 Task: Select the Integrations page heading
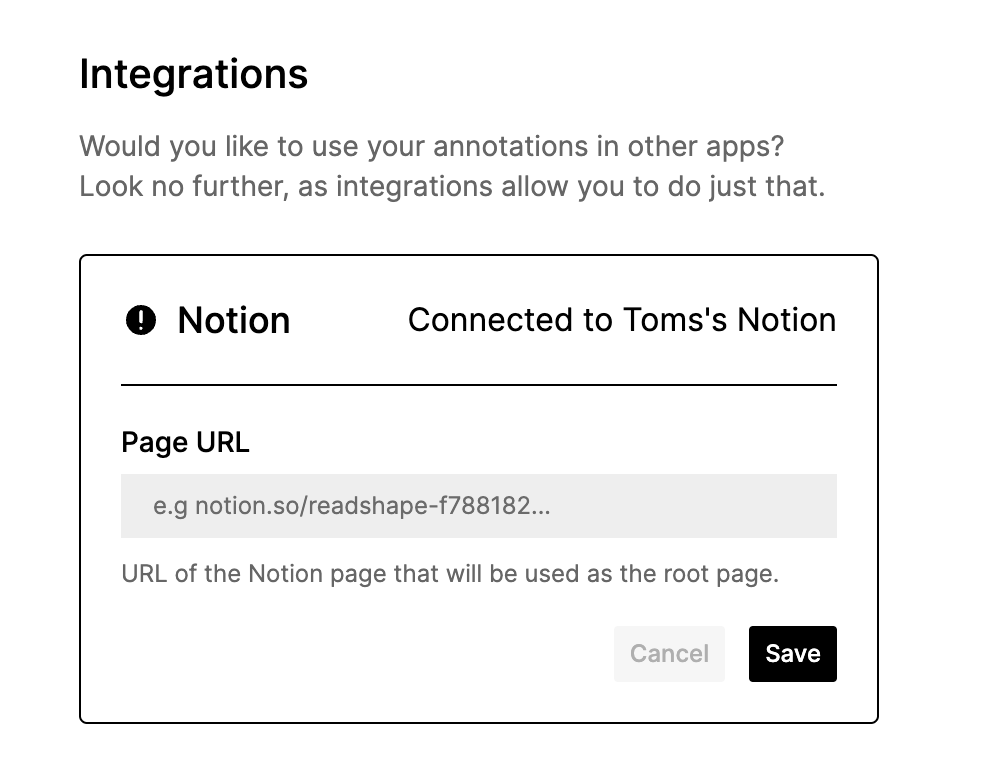[x=193, y=74]
